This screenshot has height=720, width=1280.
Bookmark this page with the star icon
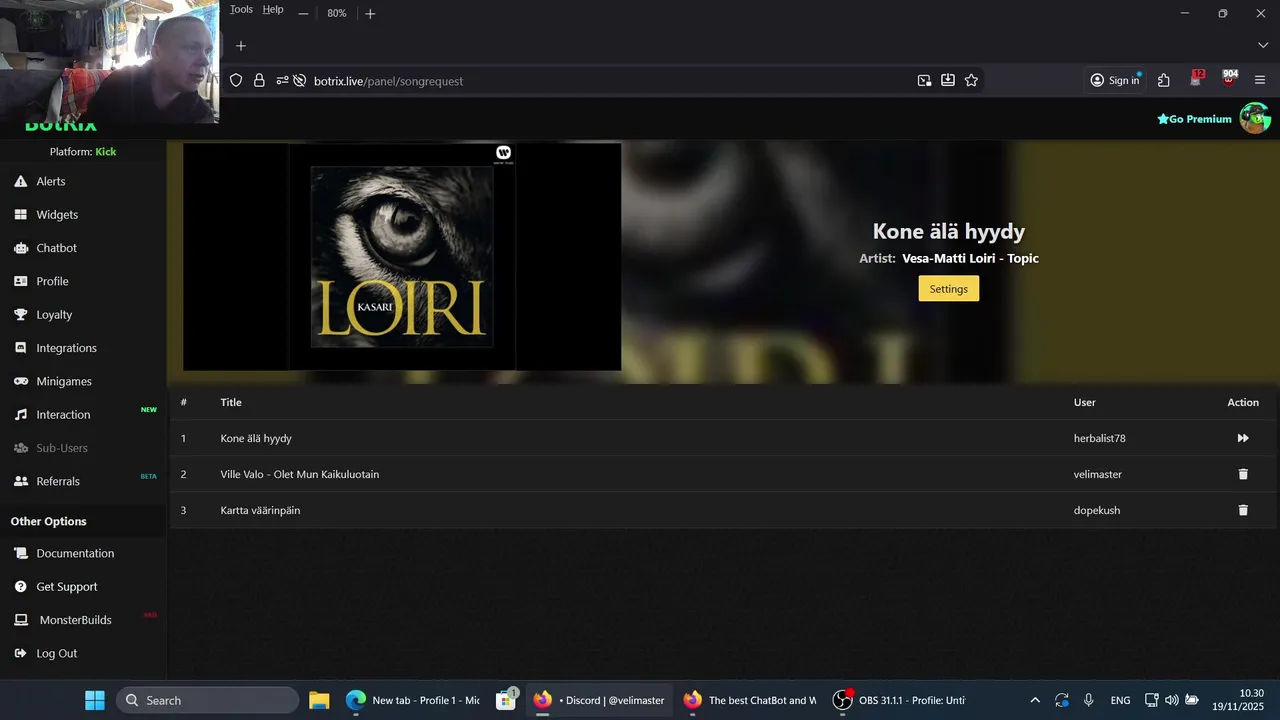(971, 80)
